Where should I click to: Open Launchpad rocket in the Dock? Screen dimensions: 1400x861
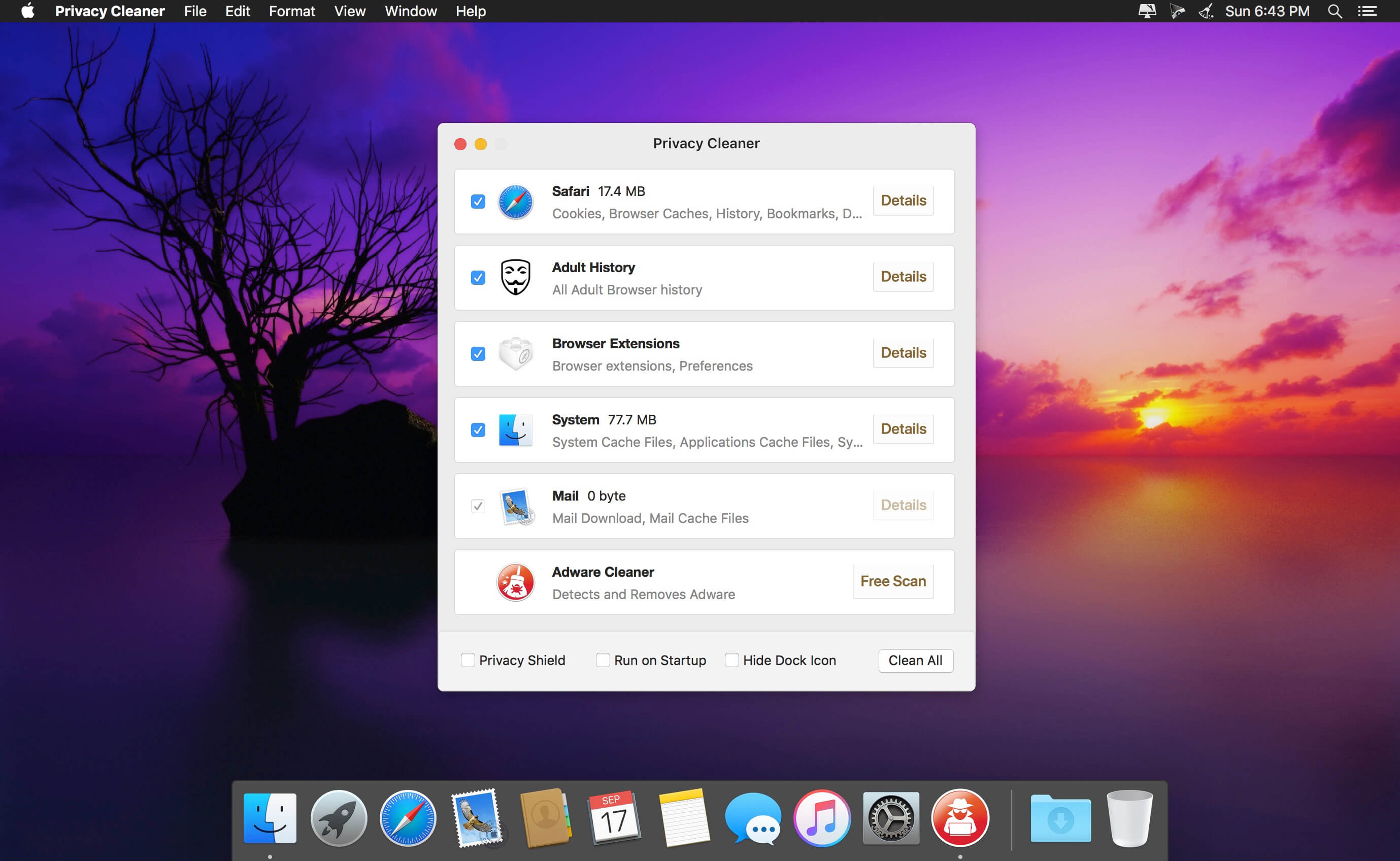pos(339,818)
